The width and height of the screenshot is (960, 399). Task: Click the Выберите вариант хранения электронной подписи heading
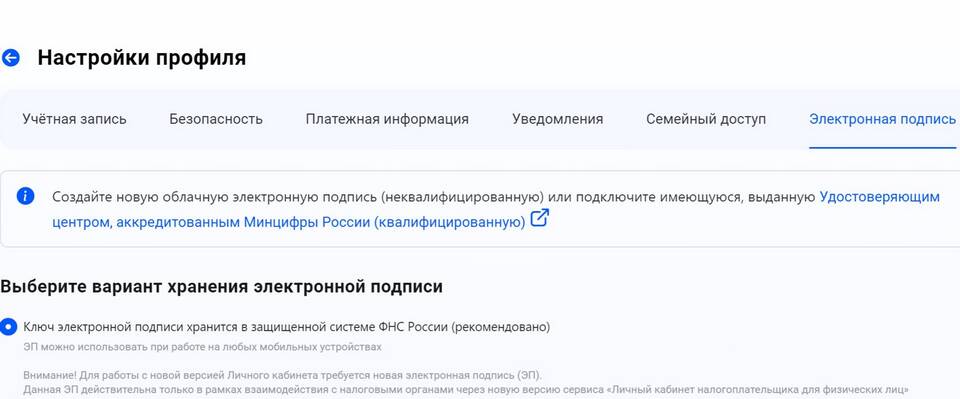coord(221,287)
